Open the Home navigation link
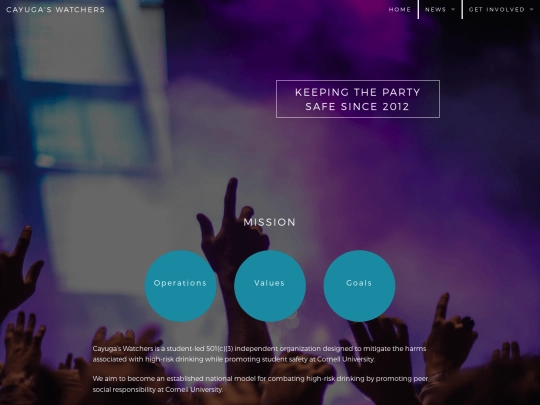 [399, 10]
